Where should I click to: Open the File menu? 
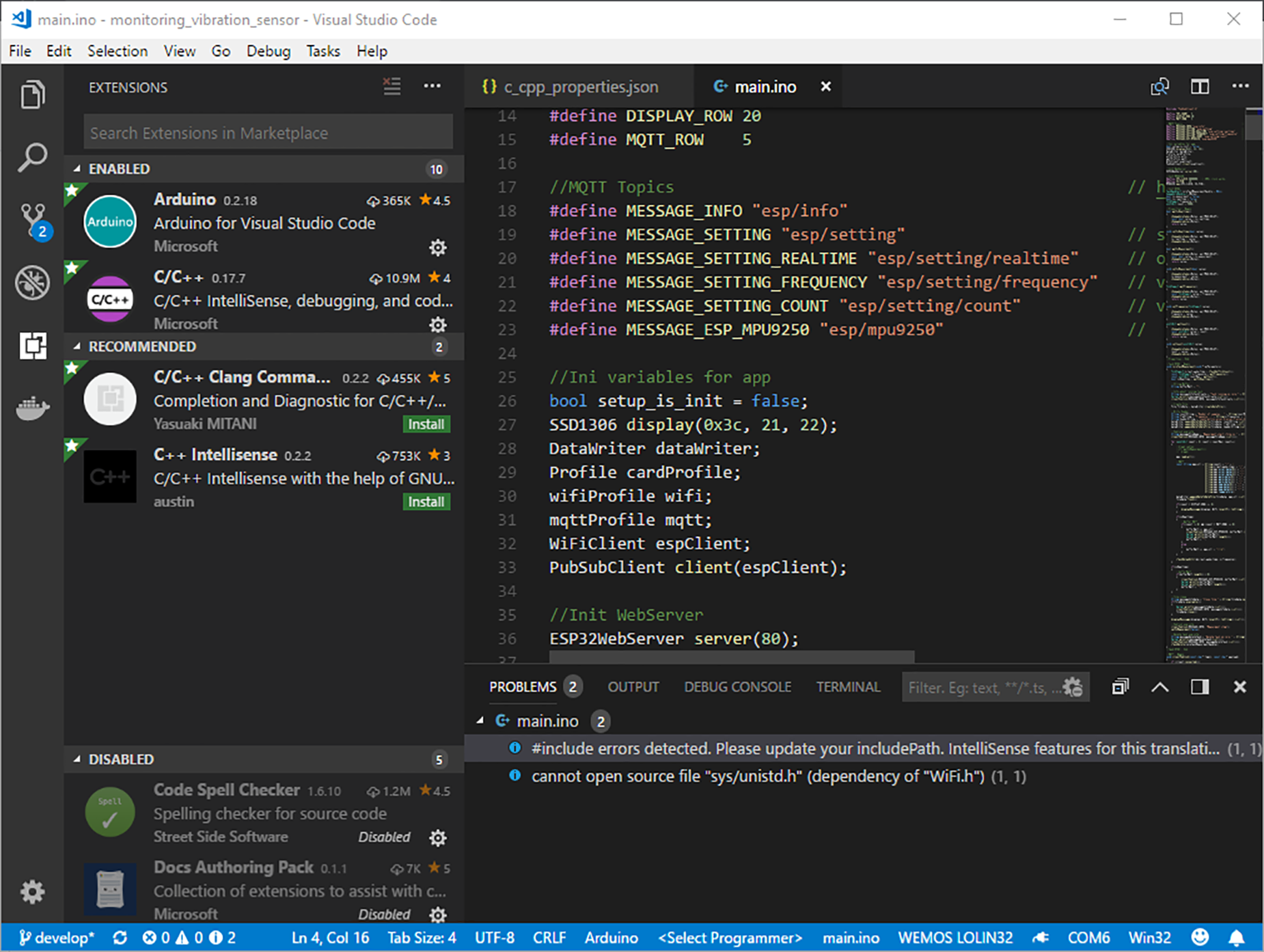pyautogui.click(x=20, y=51)
